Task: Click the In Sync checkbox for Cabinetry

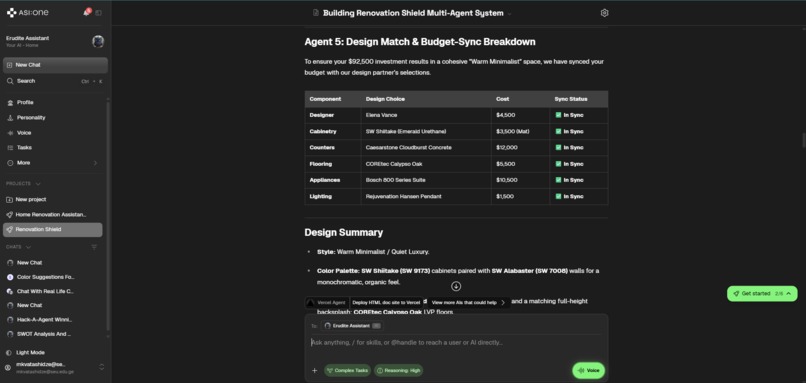Action: (x=558, y=132)
